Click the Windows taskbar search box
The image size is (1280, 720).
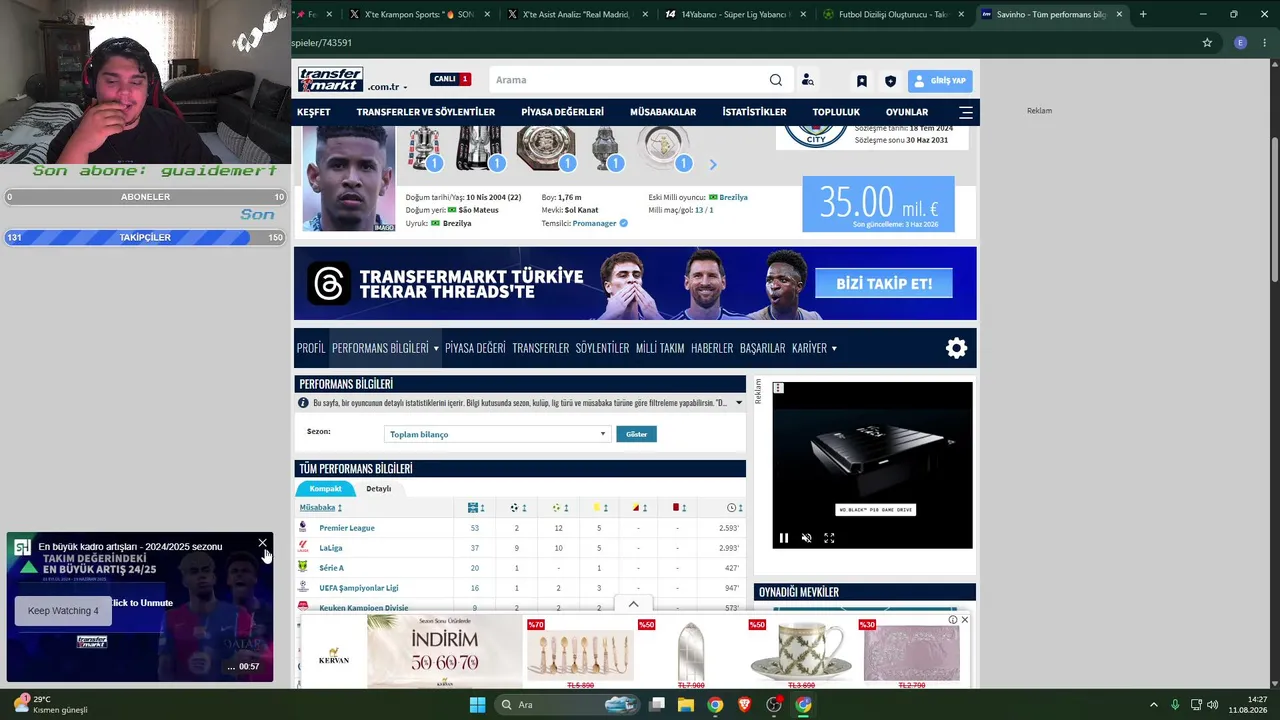tap(565, 704)
